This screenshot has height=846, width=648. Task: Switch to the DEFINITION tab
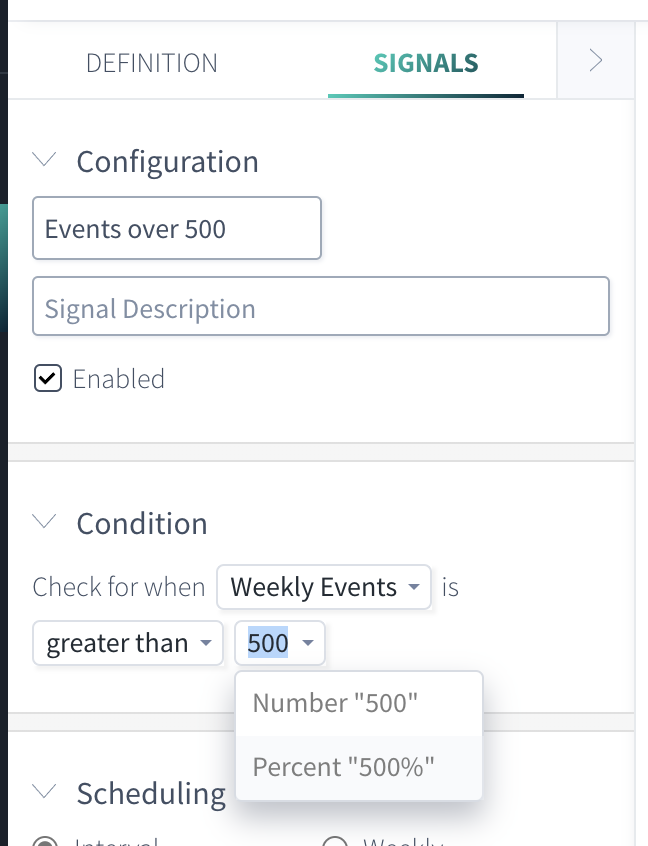coord(152,63)
